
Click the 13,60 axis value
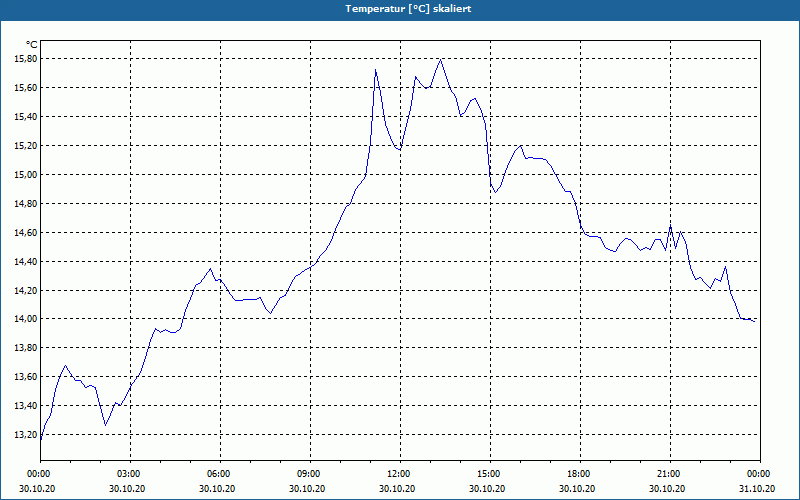(27, 377)
